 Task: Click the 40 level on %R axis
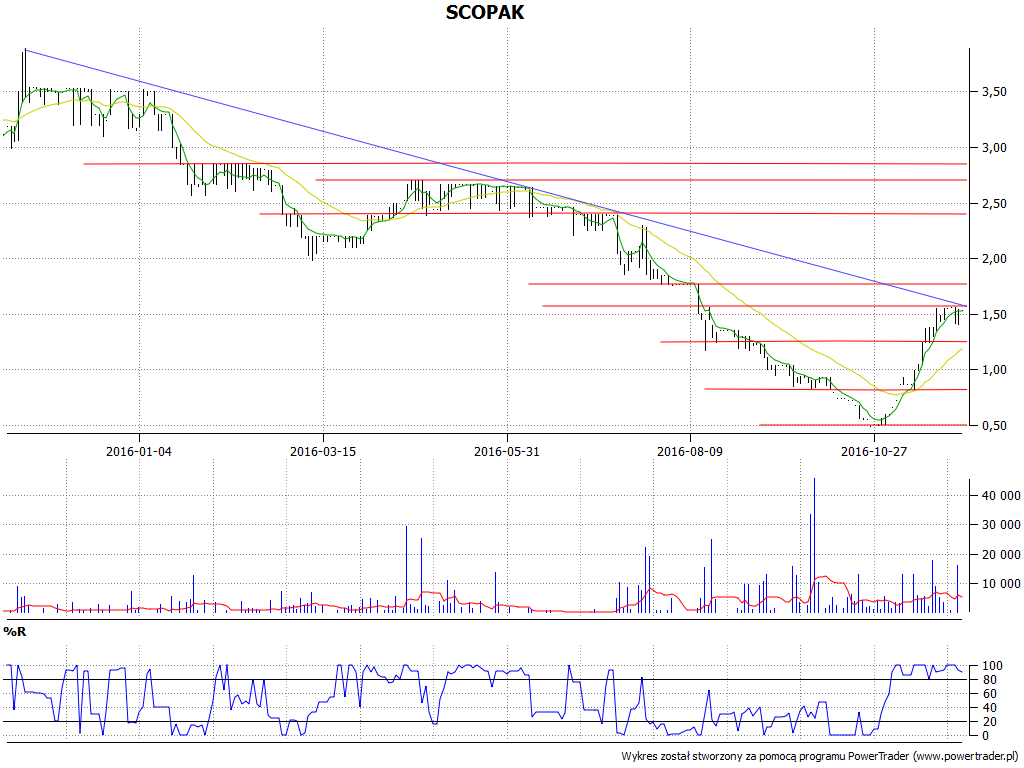[x=988, y=708]
